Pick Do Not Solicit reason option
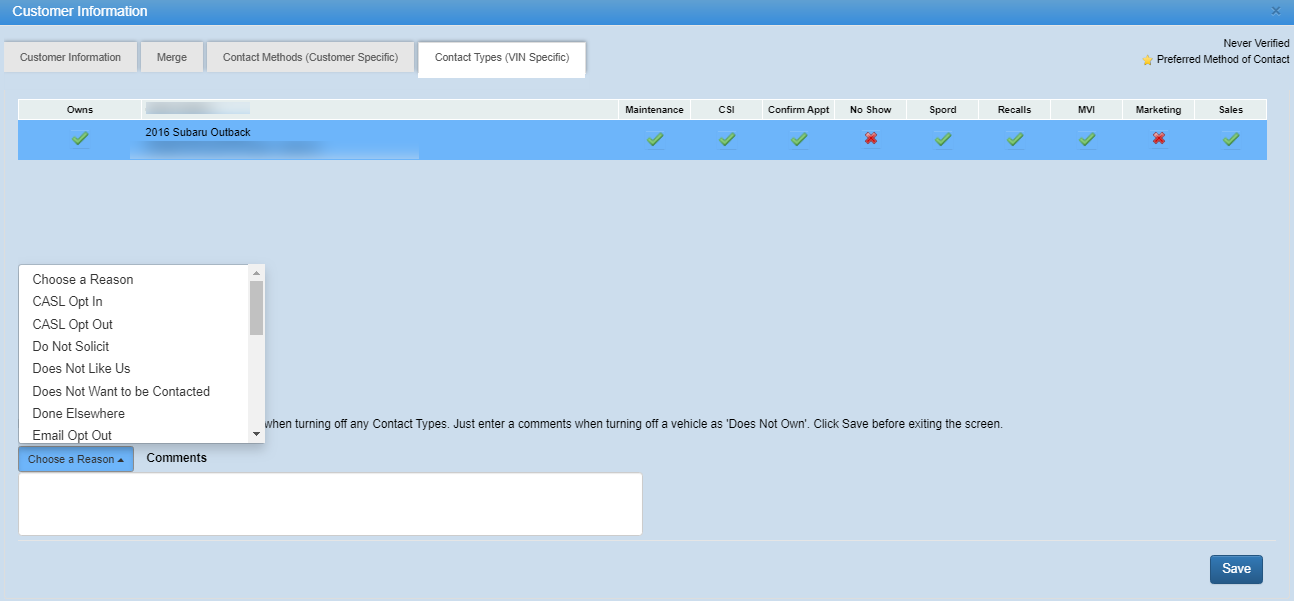Screen dimensions: 1294x601 point(71,346)
